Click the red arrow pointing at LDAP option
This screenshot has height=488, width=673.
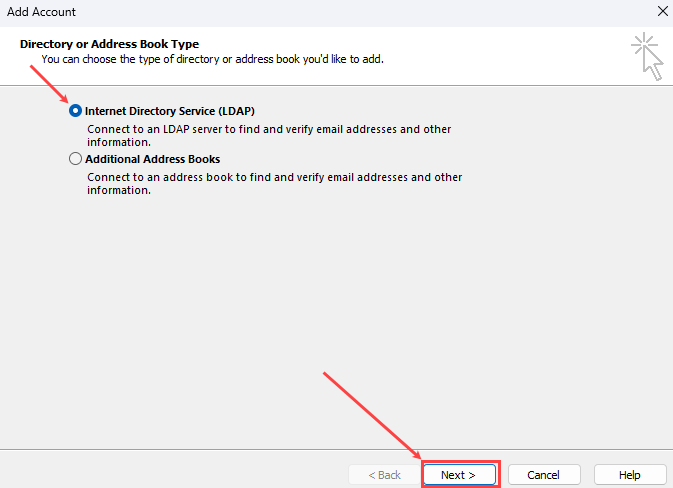coord(48,84)
